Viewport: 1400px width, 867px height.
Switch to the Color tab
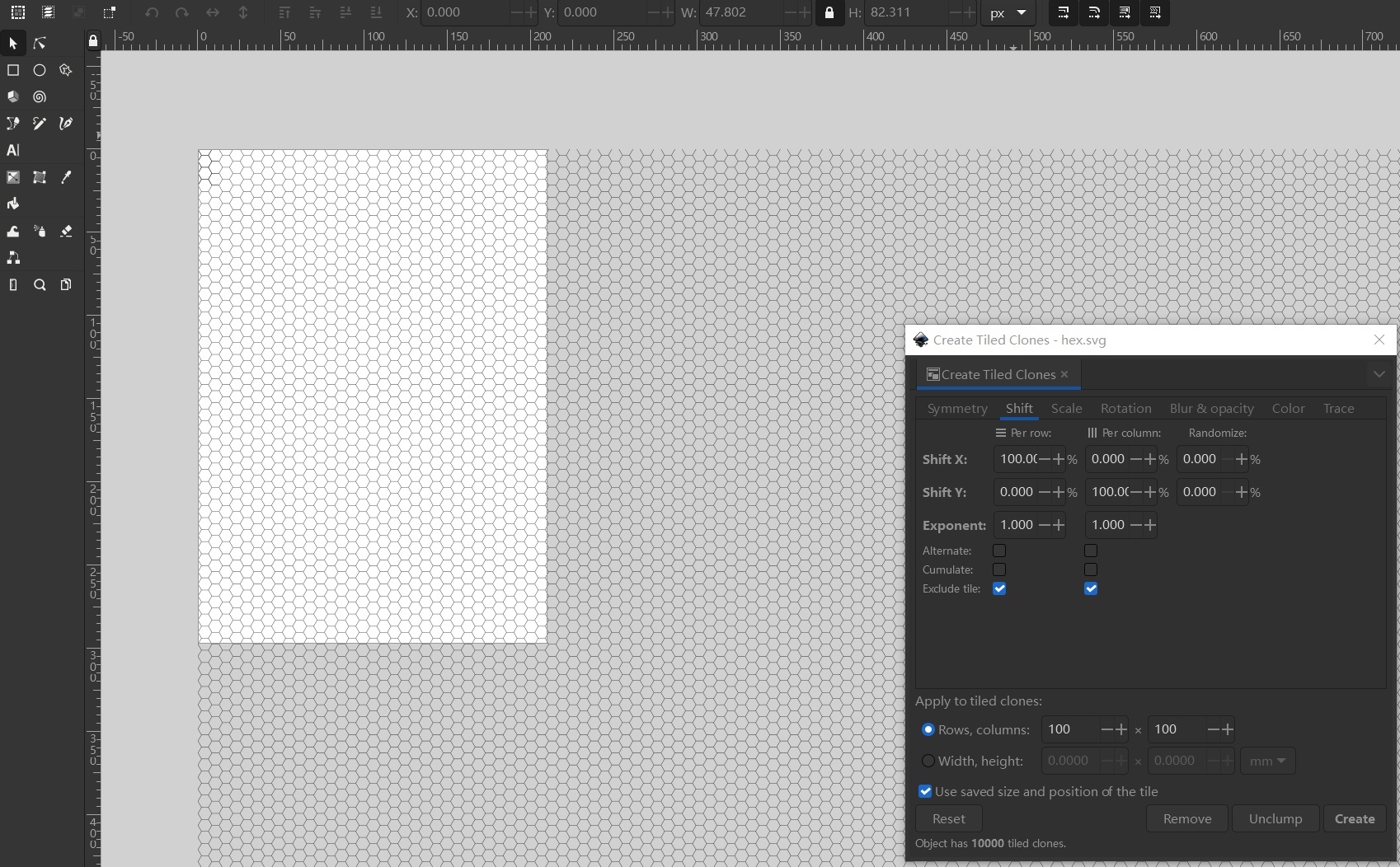pos(1288,408)
